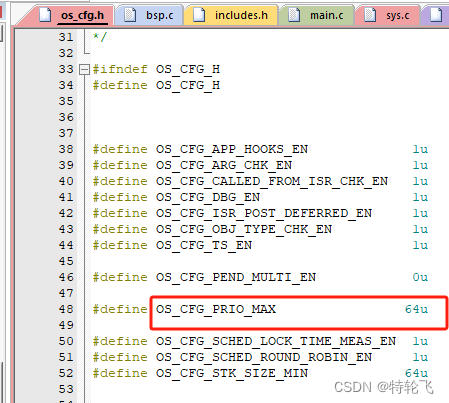The height and width of the screenshot is (403, 449).
Task: Click OS_CFG_STK_SIZE_MIN identifier
Action: coord(232,374)
